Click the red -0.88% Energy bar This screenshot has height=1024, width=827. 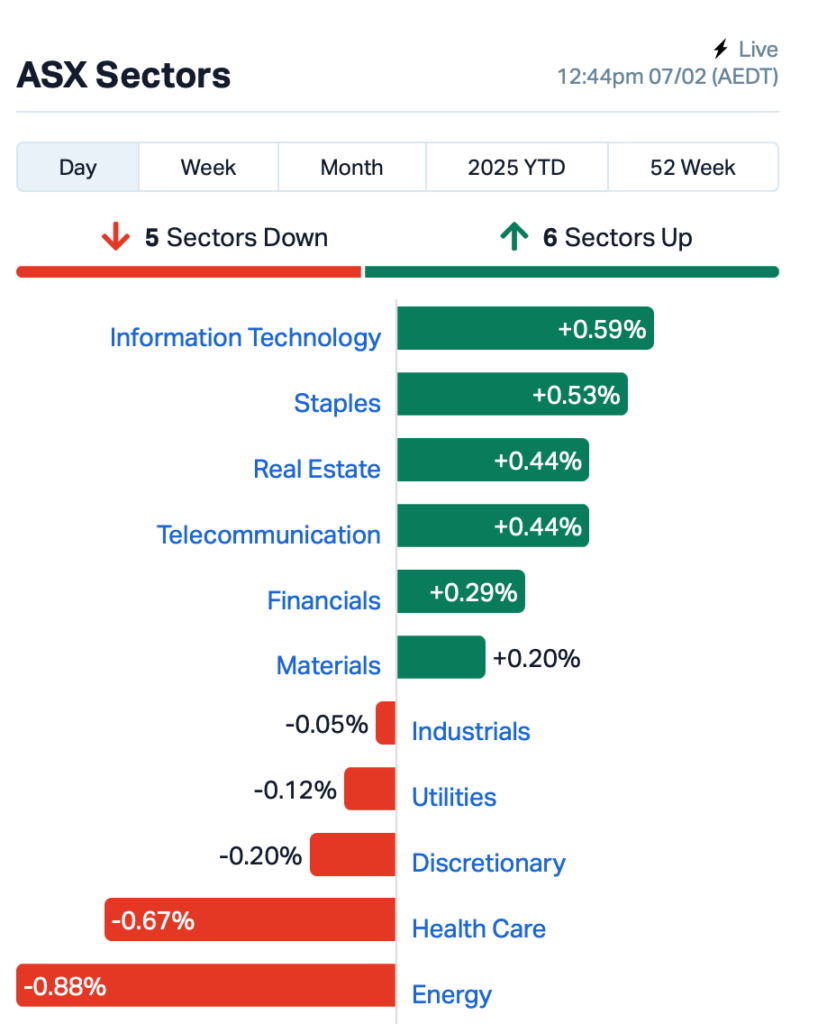pyautogui.click(x=206, y=985)
